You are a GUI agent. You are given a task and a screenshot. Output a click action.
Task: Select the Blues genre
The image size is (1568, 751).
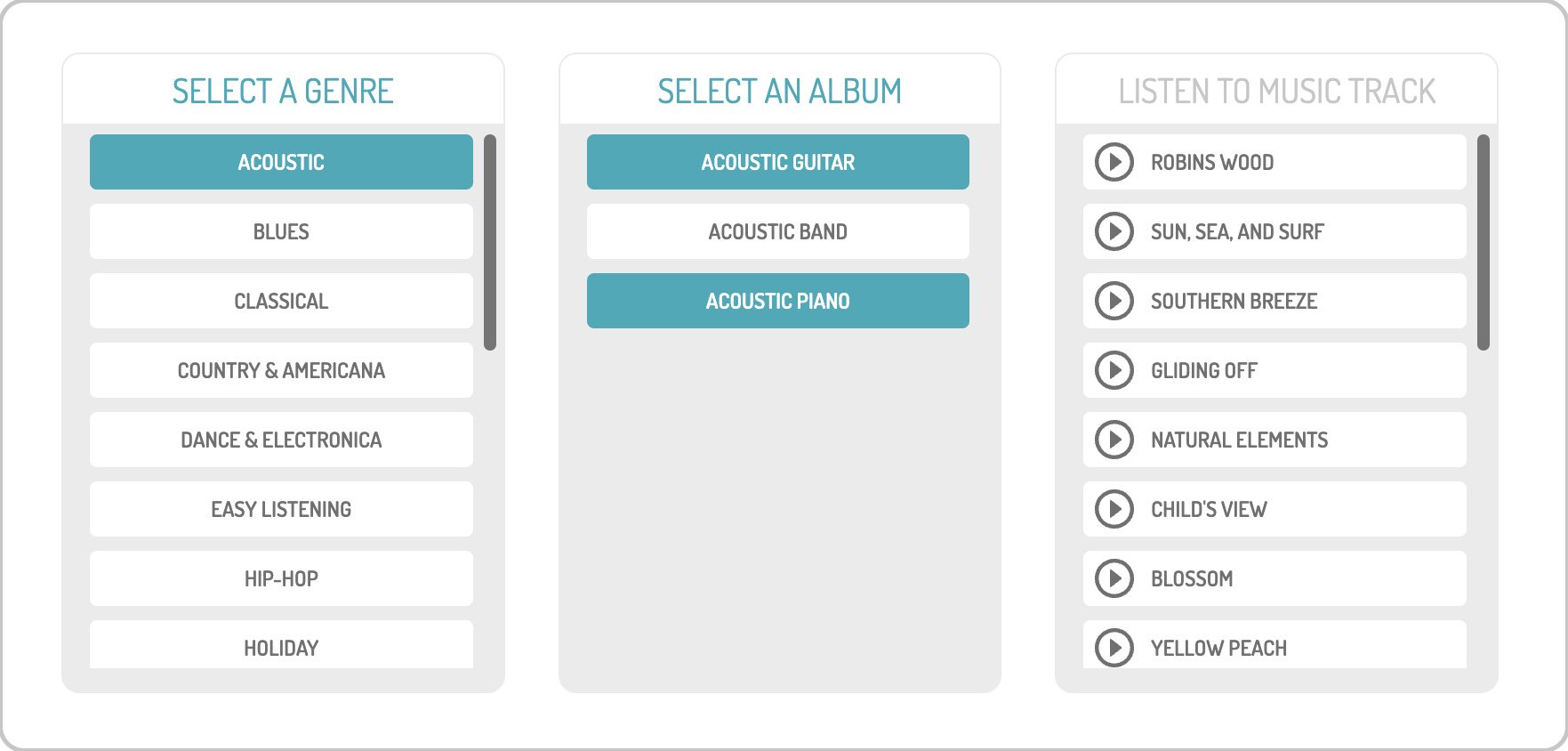[x=280, y=231]
